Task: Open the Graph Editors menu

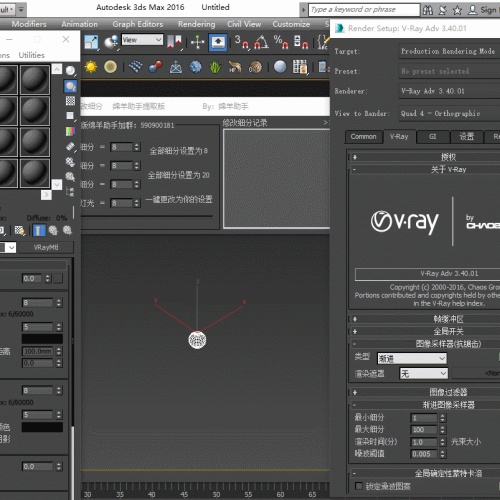Action: coord(138,24)
